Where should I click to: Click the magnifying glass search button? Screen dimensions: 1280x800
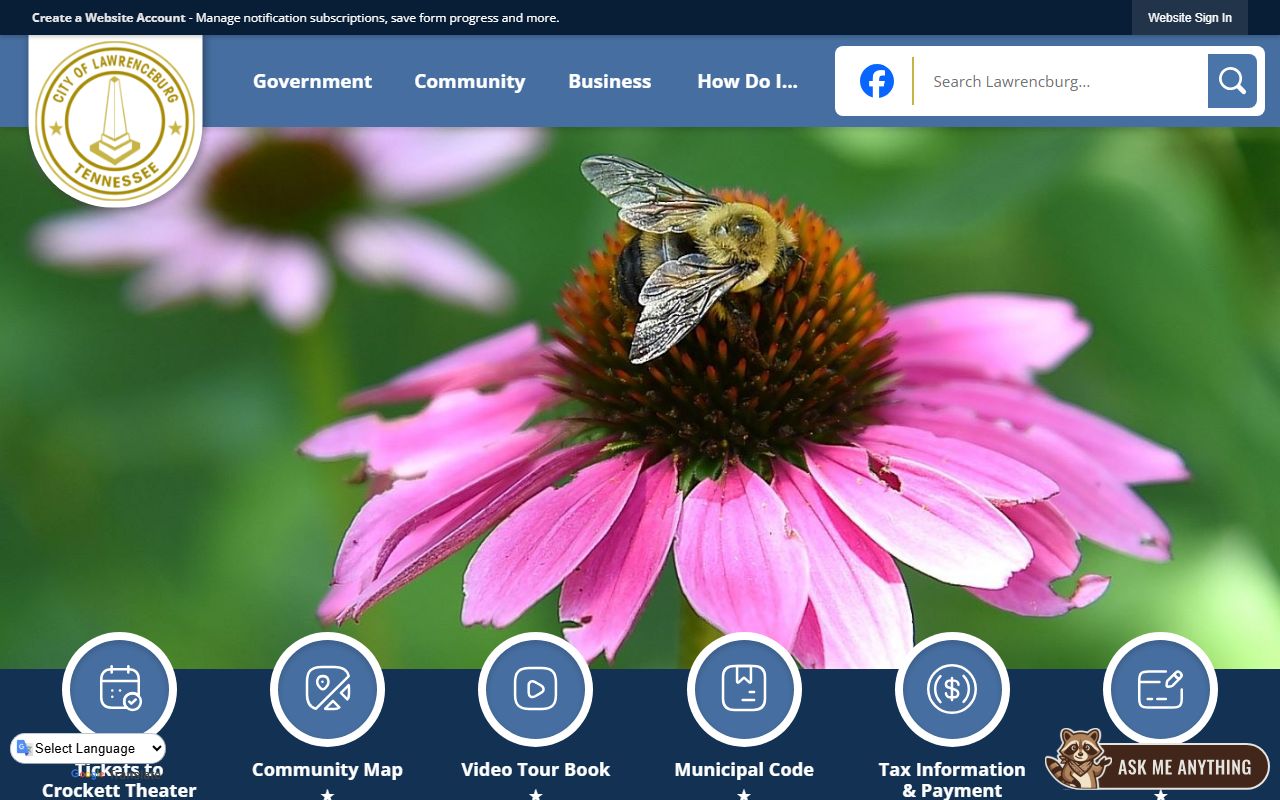(x=1231, y=81)
